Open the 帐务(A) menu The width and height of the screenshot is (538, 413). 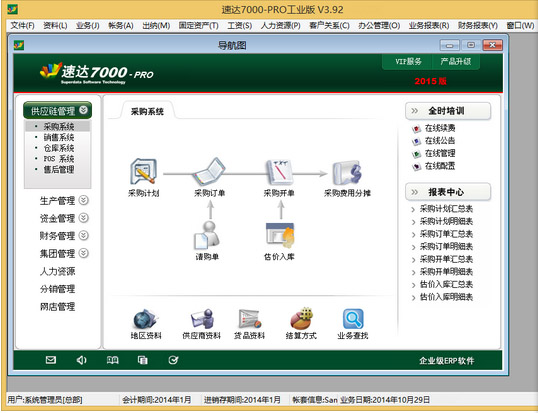pyautogui.click(x=120, y=25)
